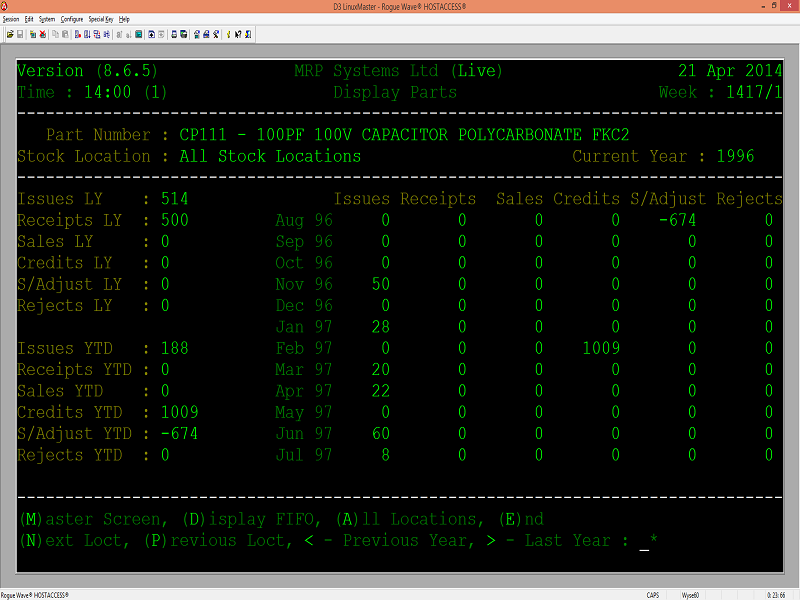Viewport: 800px width, 600px height.
Task: Click the greyed smaller font icon
Action: 129,34
